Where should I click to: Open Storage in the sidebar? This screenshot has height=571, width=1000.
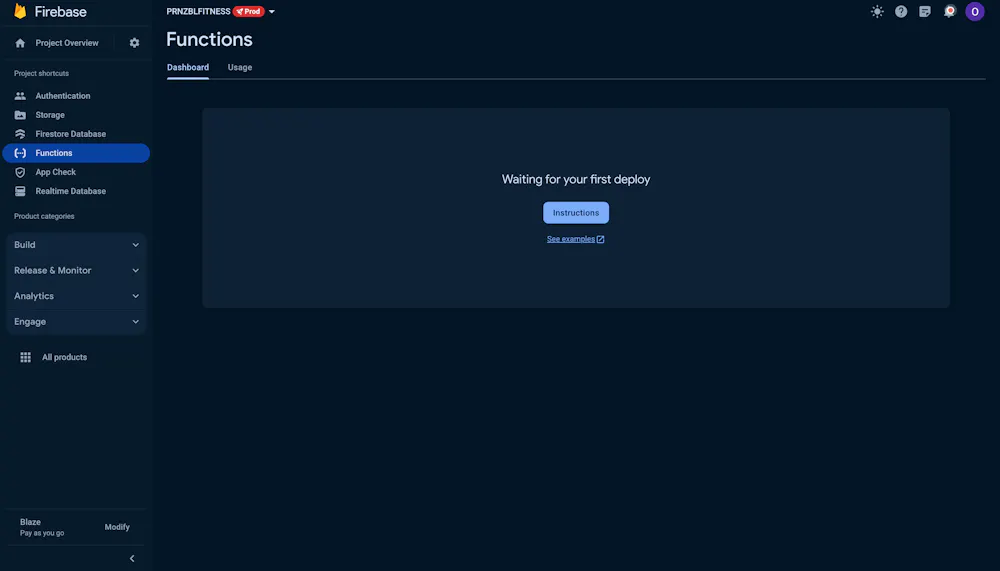[x=76, y=115]
